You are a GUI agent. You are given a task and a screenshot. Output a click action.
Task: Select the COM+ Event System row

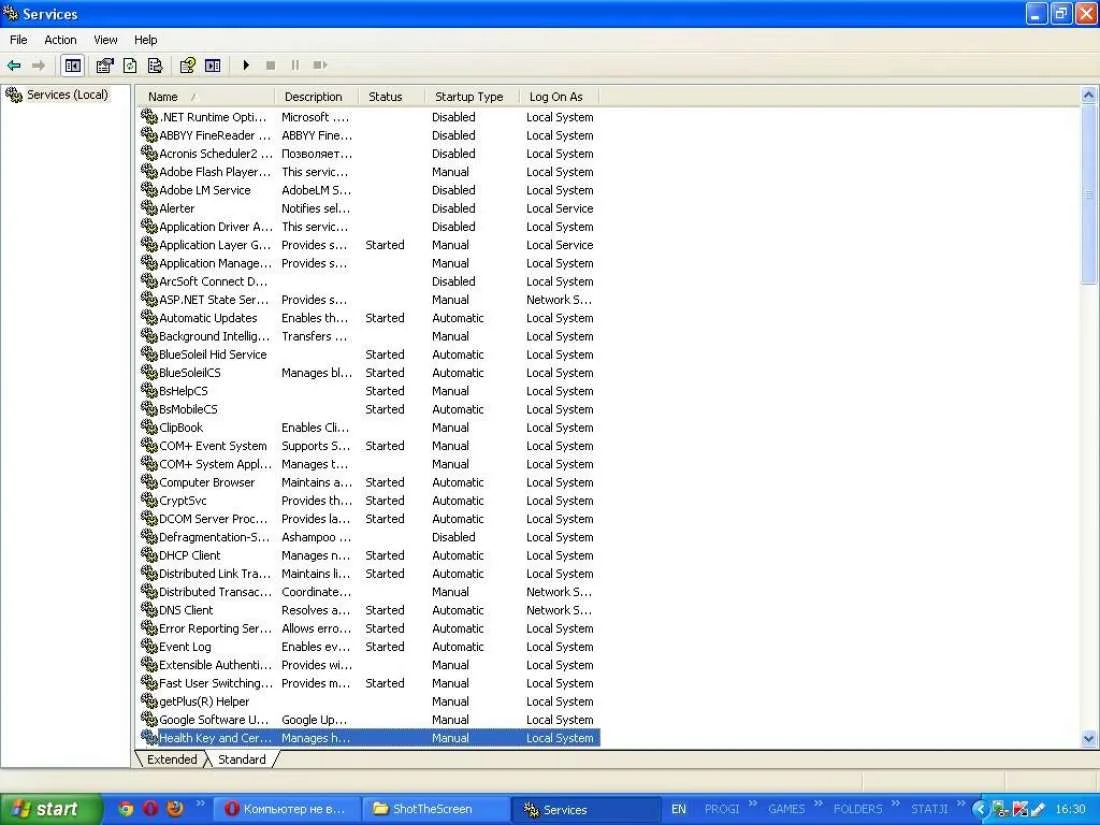click(x=370, y=445)
